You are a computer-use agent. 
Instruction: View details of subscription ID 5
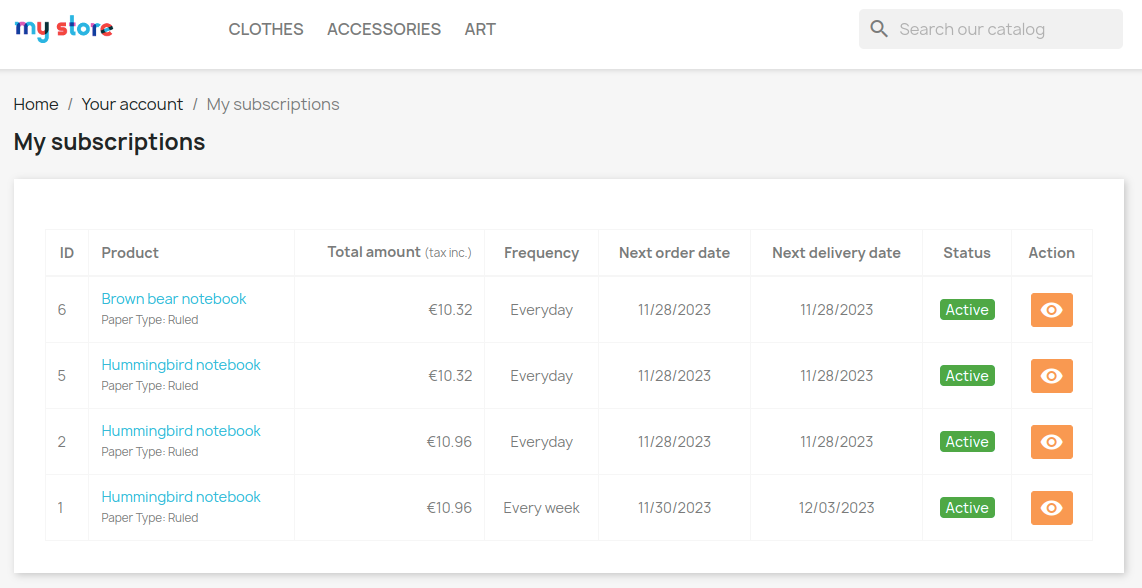pyautogui.click(x=1051, y=376)
